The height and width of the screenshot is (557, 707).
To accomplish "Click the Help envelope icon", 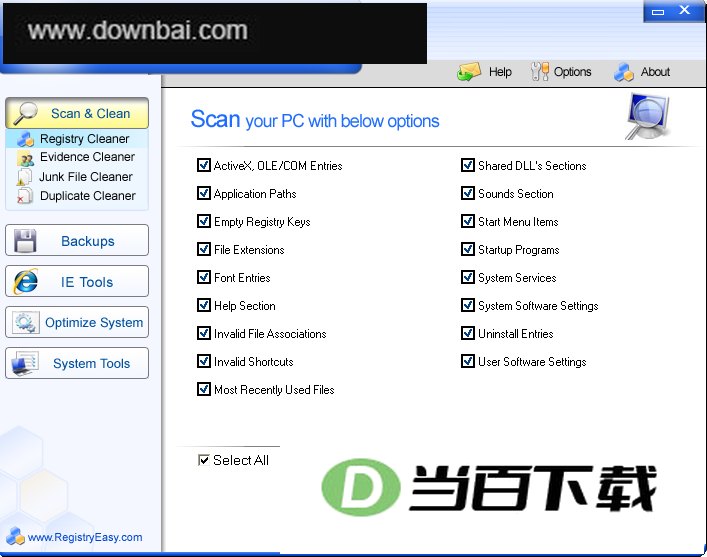I will pyautogui.click(x=469, y=72).
